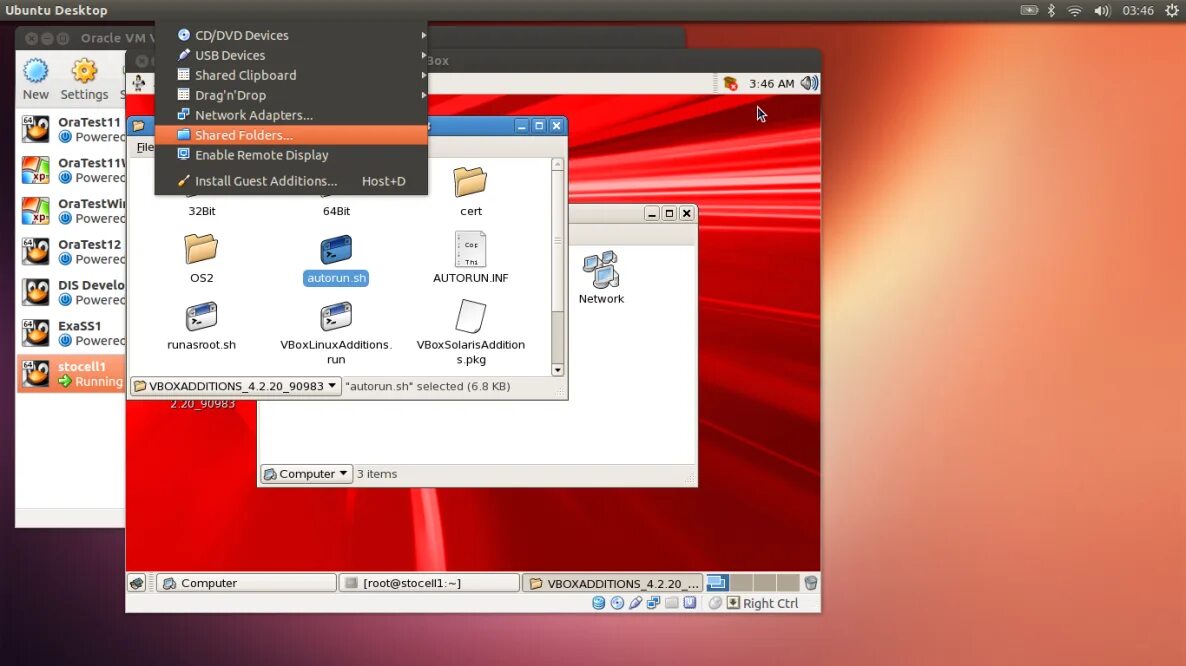
Task: Open the CD/DVD Devices submenu
Action: point(291,36)
